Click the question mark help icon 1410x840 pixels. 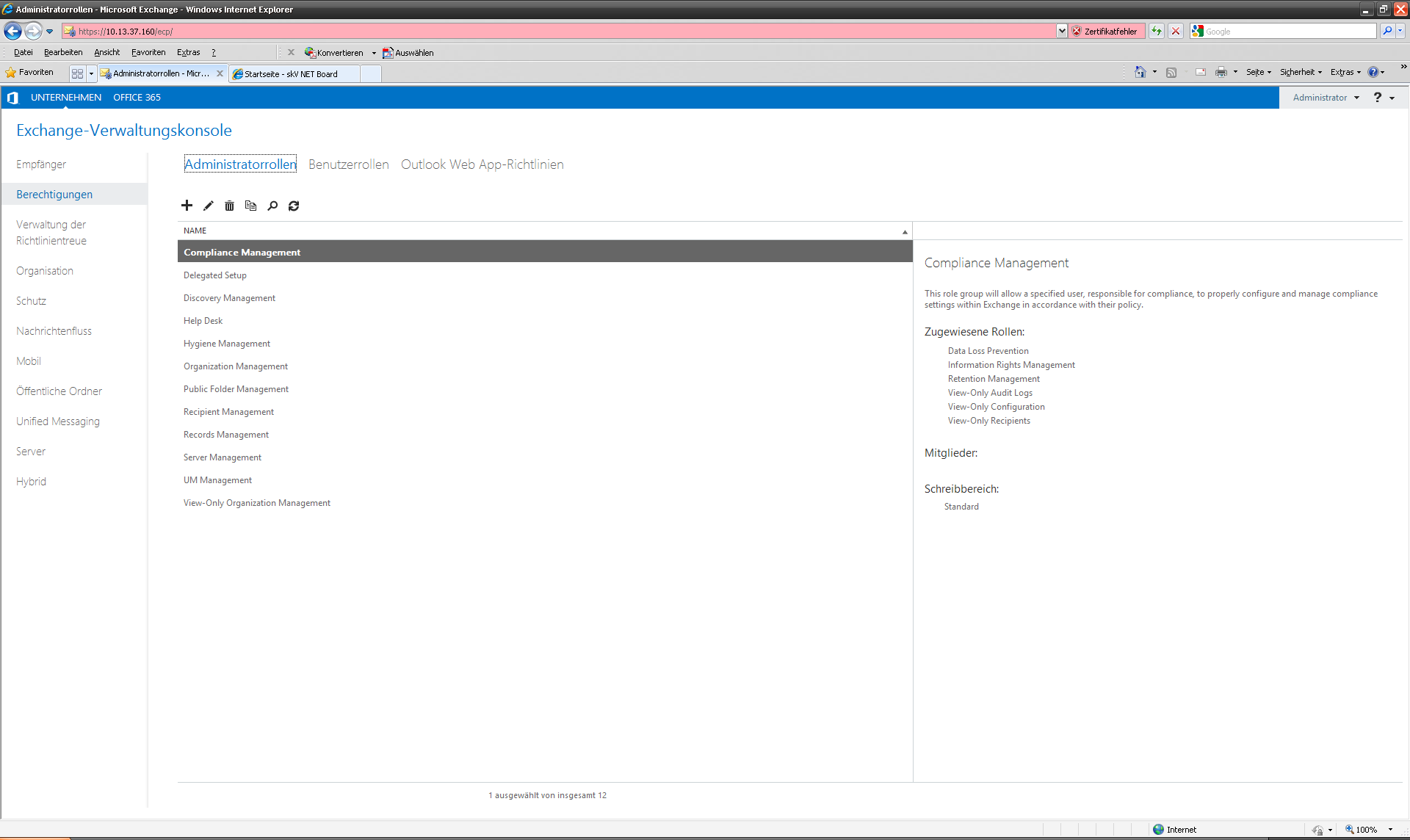pyautogui.click(x=1378, y=98)
